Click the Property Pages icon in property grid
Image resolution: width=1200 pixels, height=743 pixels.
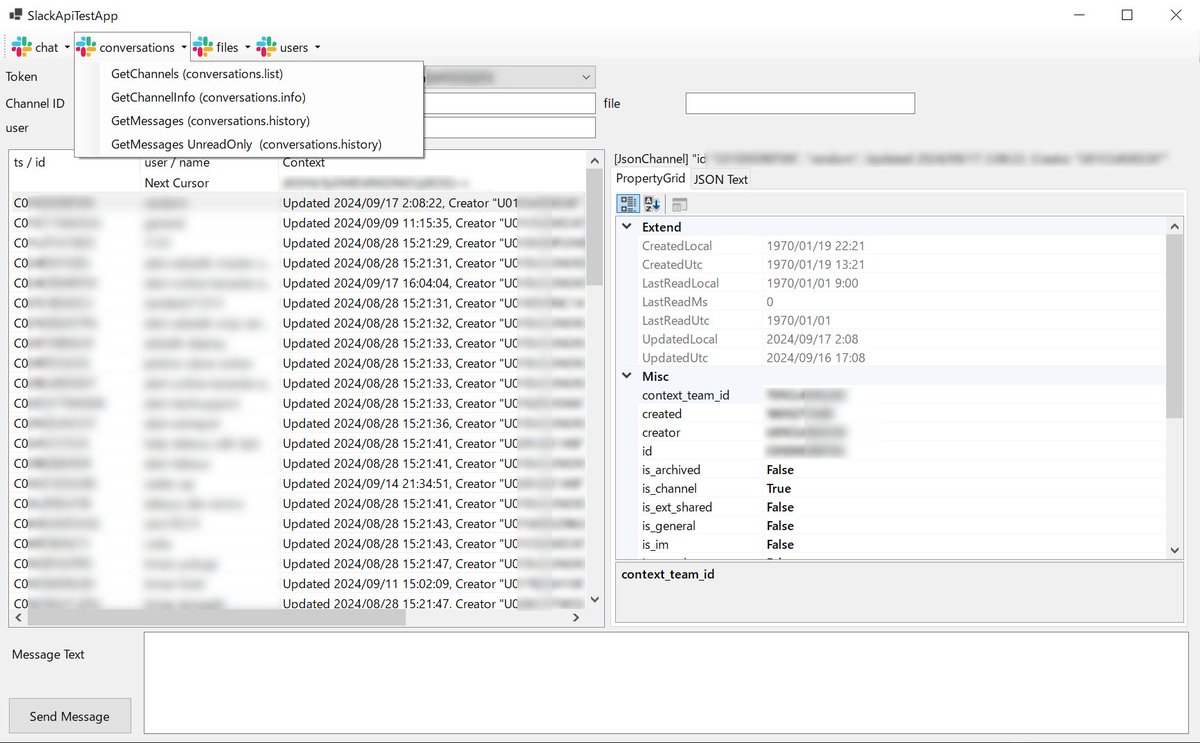click(680, 204)
